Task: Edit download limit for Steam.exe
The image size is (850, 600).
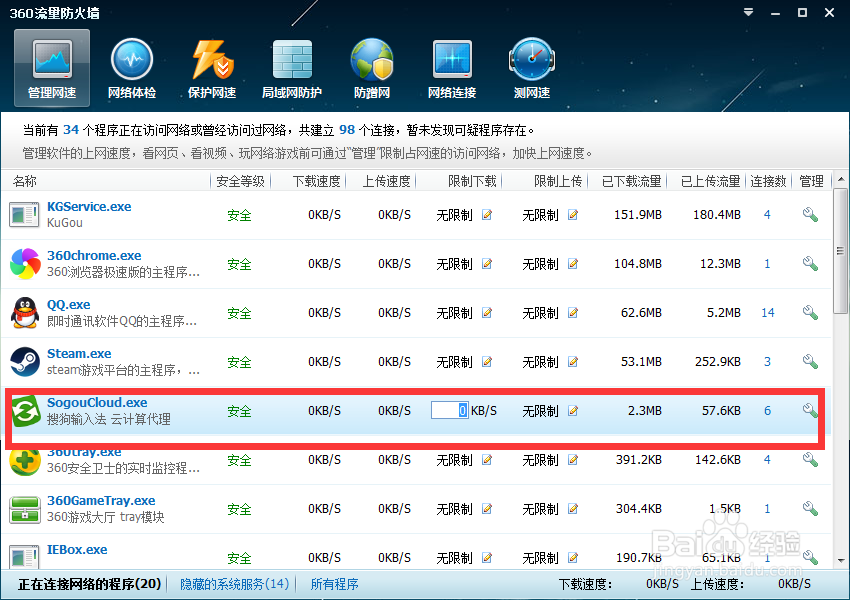Action: pos(487,362)
